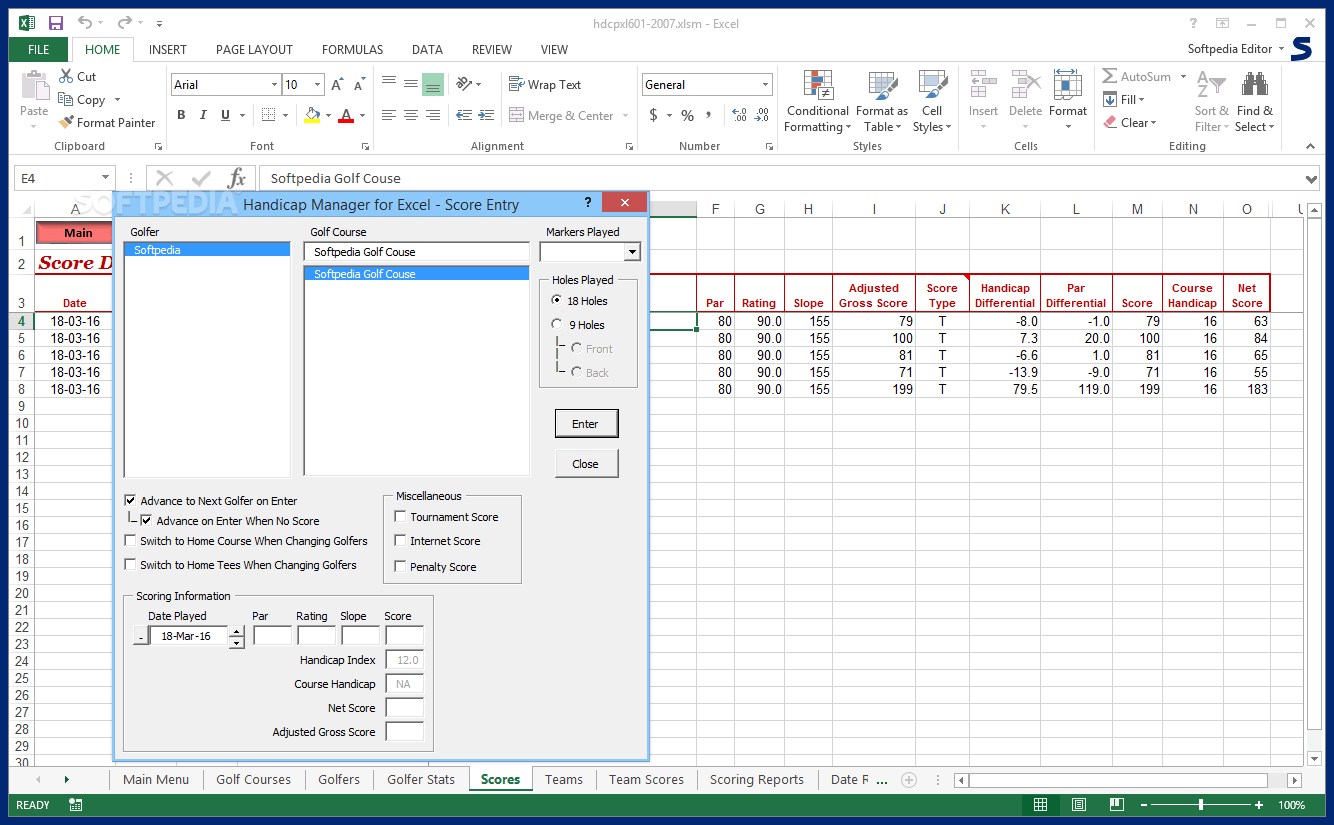
Task: Open the Markers Played dropdown
Action: 632,252
